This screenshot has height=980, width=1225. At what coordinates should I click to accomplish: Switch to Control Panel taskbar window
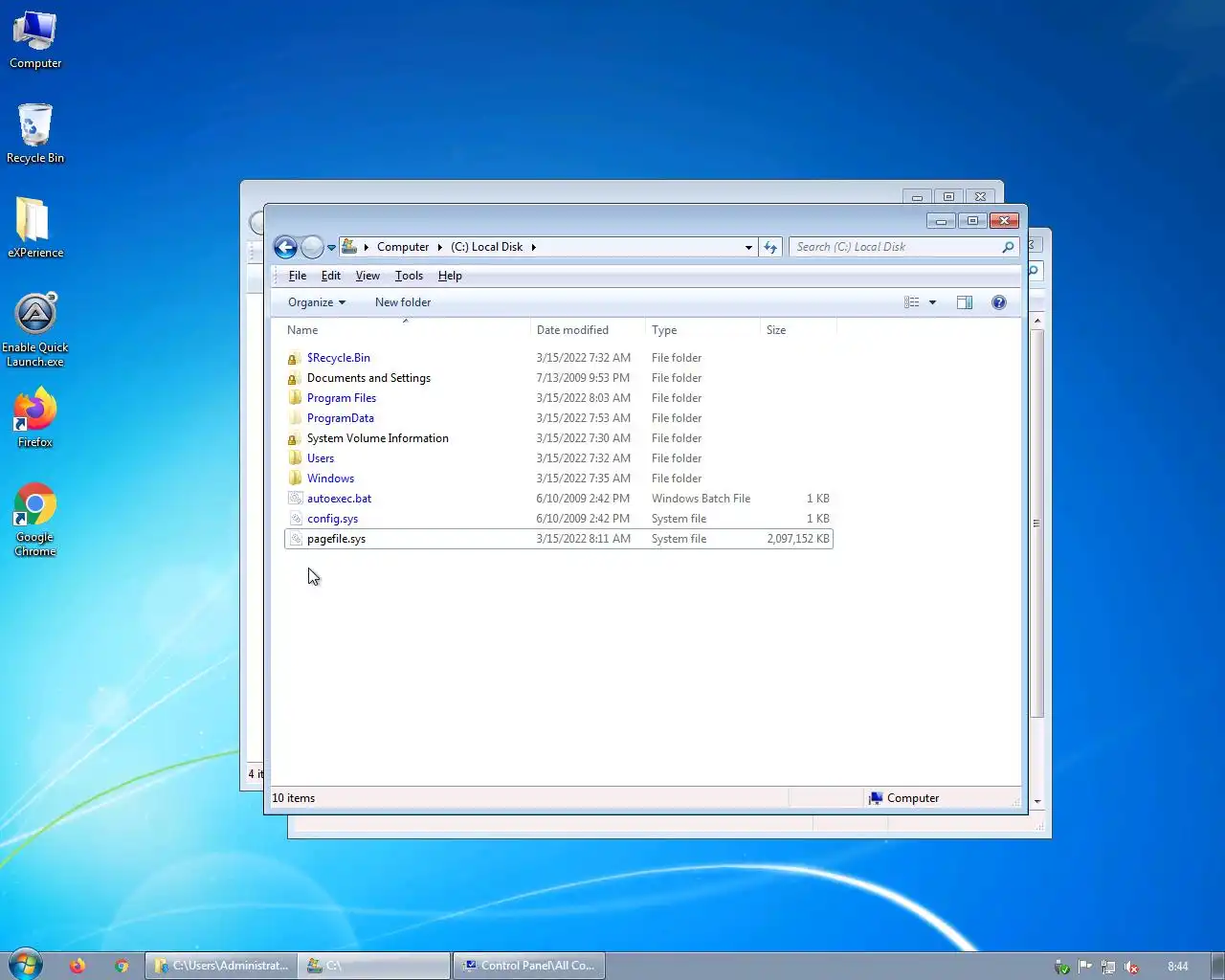pyautogui.click(x=529, y=966)
